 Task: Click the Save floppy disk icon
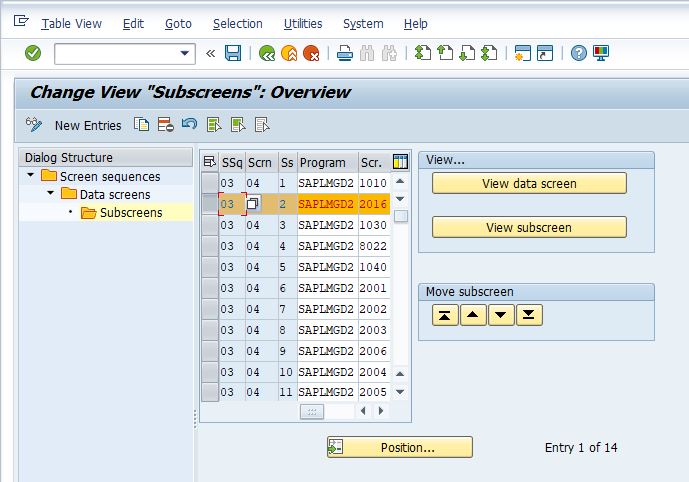233,53
